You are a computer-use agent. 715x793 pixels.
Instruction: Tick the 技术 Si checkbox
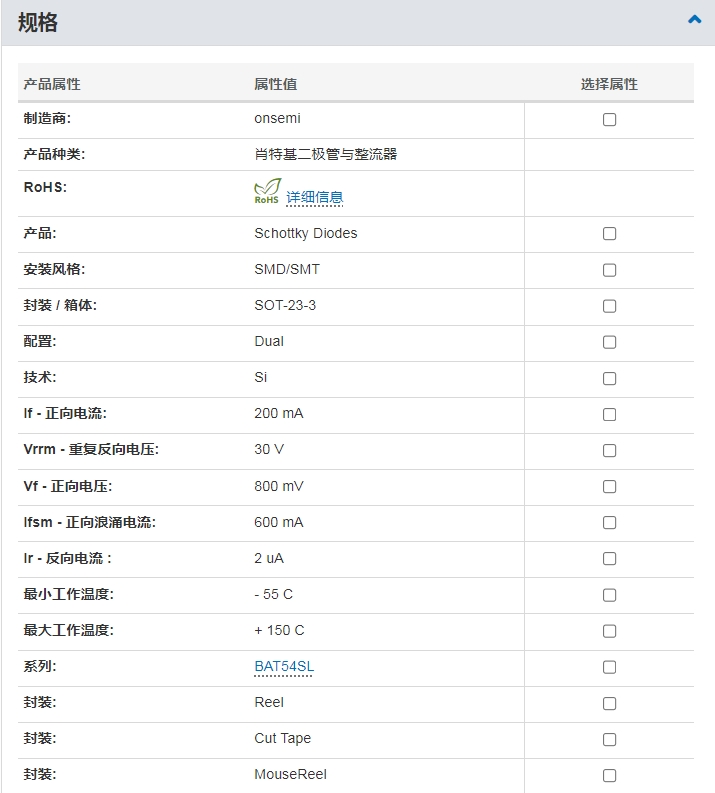pos(609,378)
